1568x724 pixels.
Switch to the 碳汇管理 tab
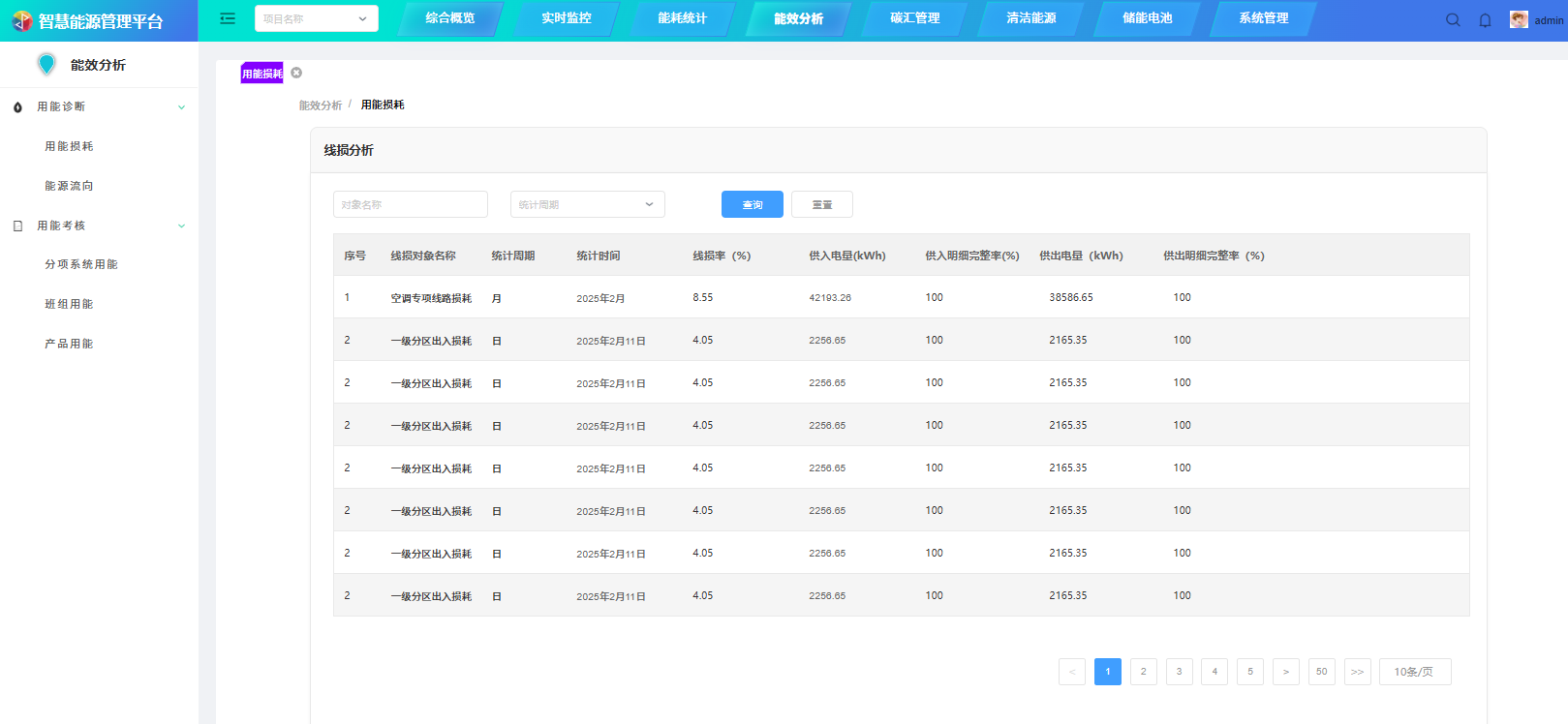point(914,18)
